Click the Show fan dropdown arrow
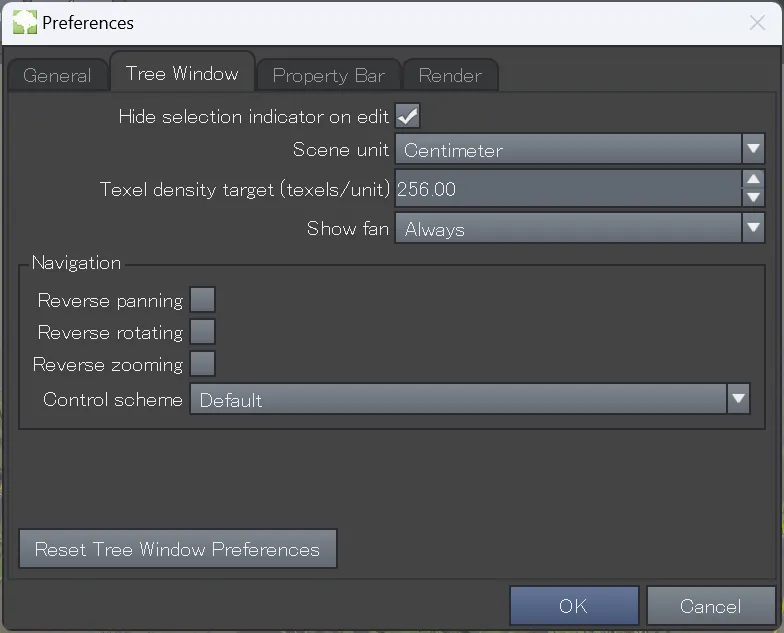 click(753, 228)
